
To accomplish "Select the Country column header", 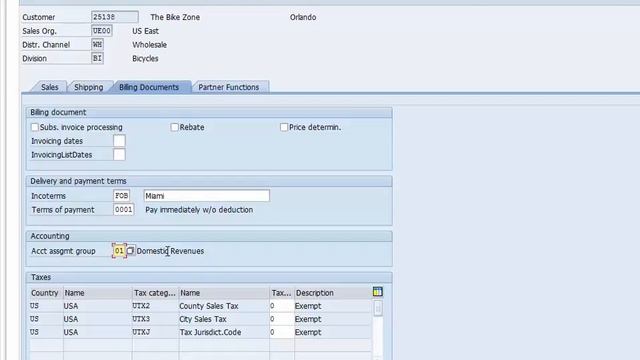I will 46,293.
